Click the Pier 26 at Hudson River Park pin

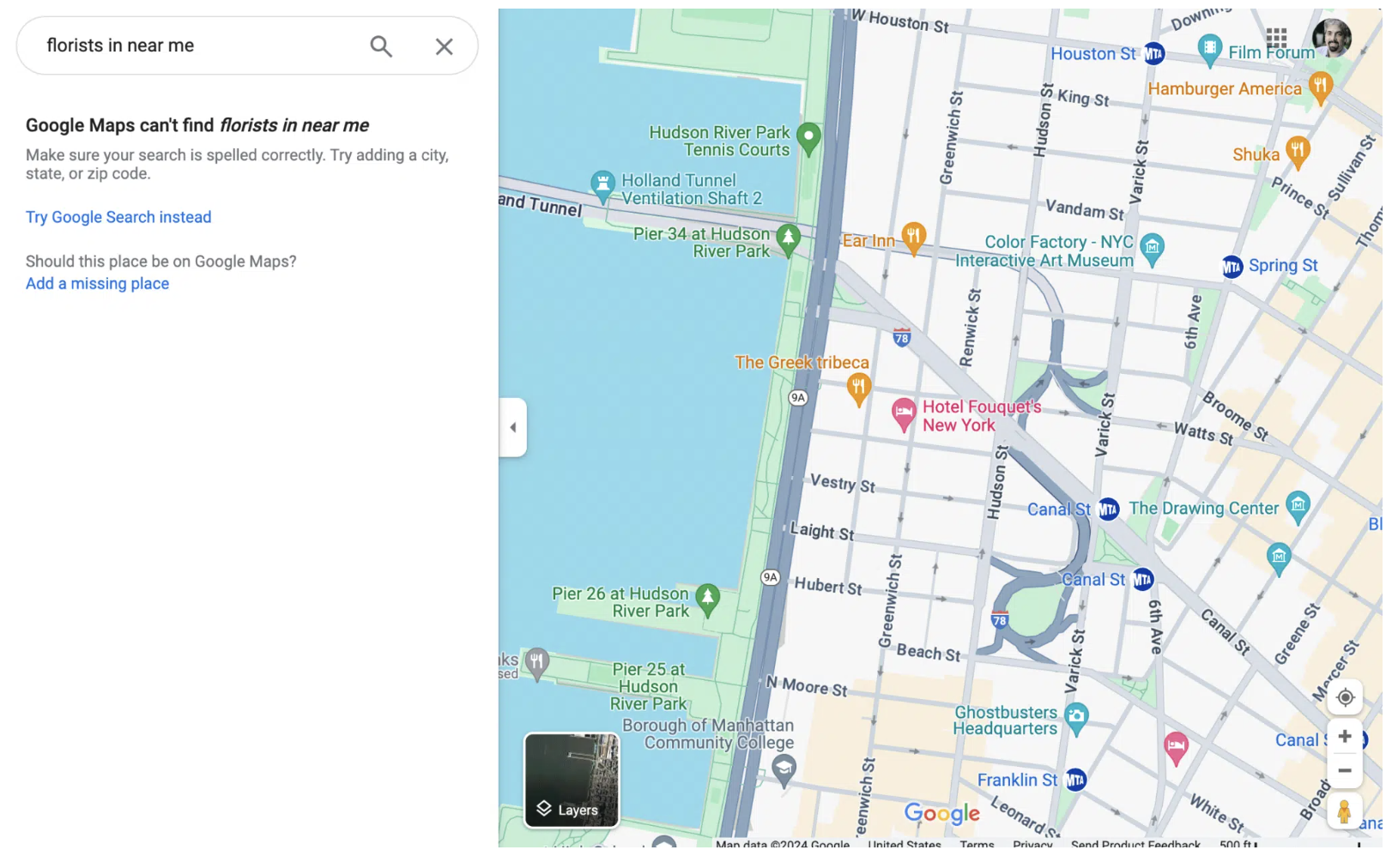pos(707,597)
